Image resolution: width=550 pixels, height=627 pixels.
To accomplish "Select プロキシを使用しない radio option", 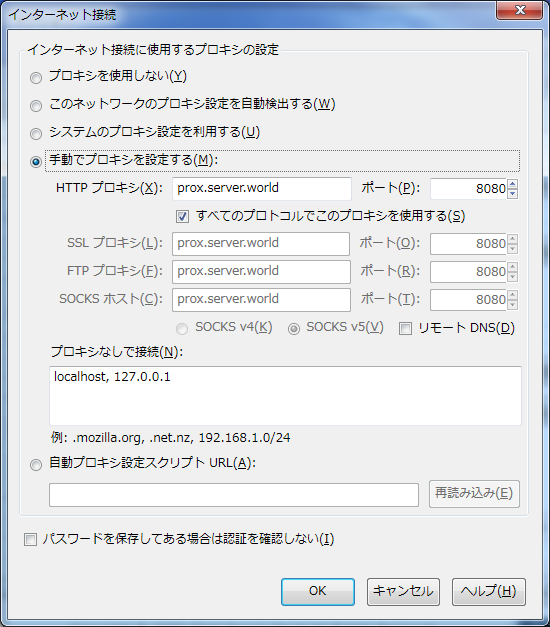I will tap(36, 78).
